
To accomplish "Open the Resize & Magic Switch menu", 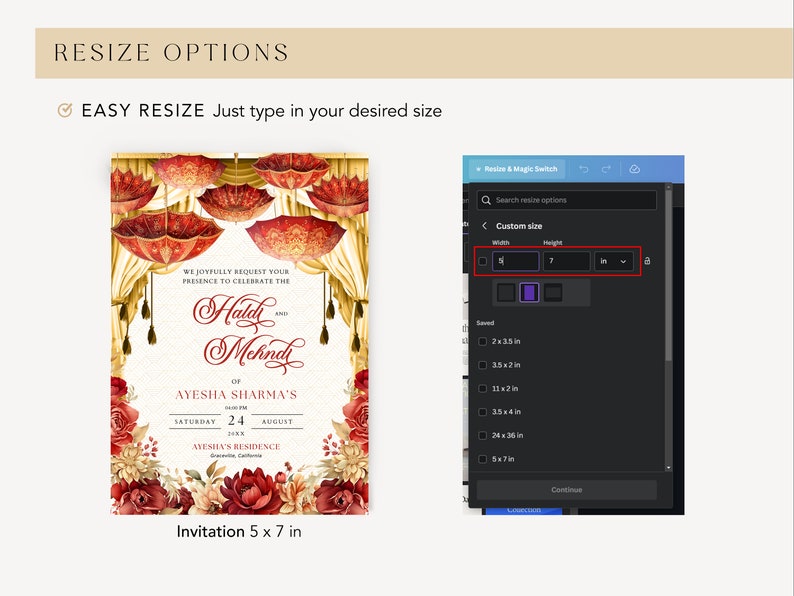I will pos(516,169).
